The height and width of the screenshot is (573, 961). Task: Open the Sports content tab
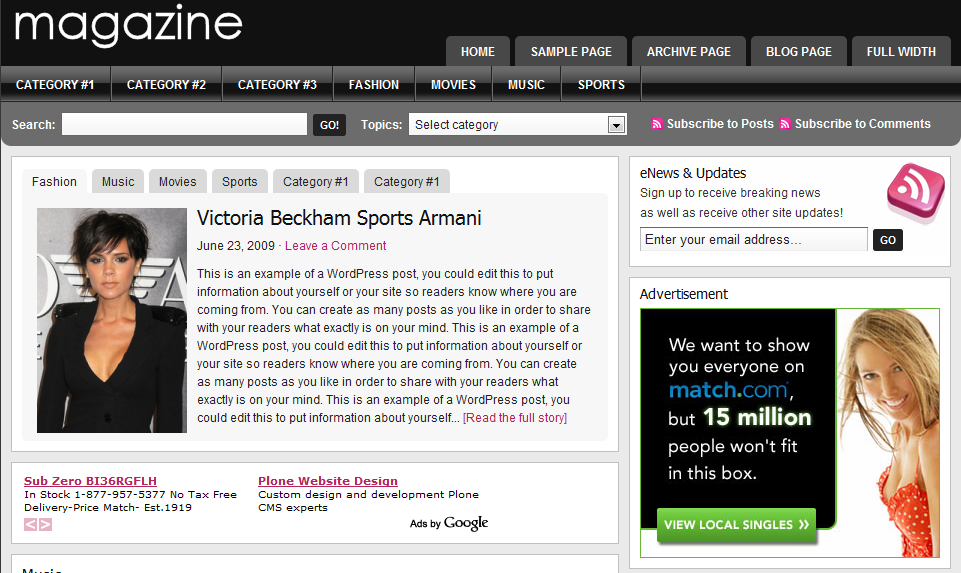(x=240, y=181)
